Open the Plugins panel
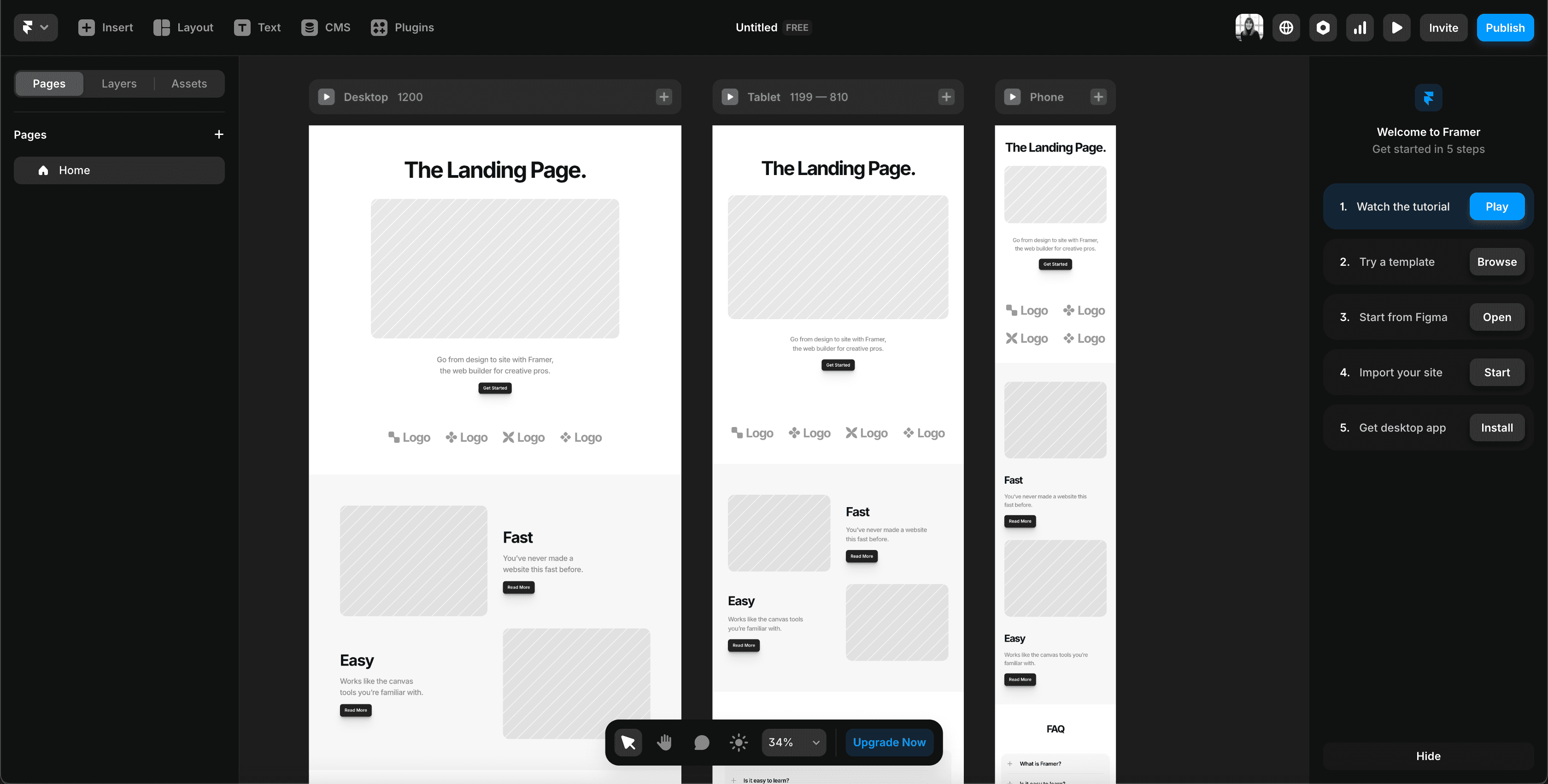 [402, 27]
